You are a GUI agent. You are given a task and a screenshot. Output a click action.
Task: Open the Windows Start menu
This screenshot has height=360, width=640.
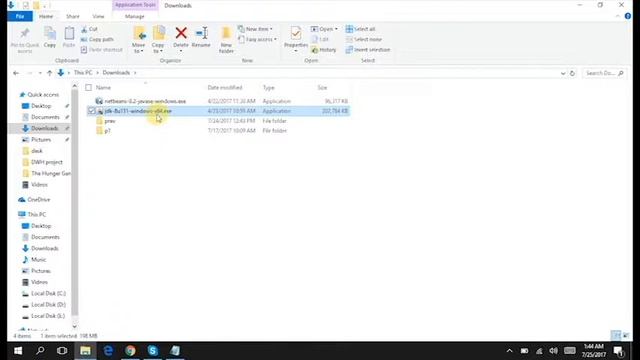coord(18,351)
